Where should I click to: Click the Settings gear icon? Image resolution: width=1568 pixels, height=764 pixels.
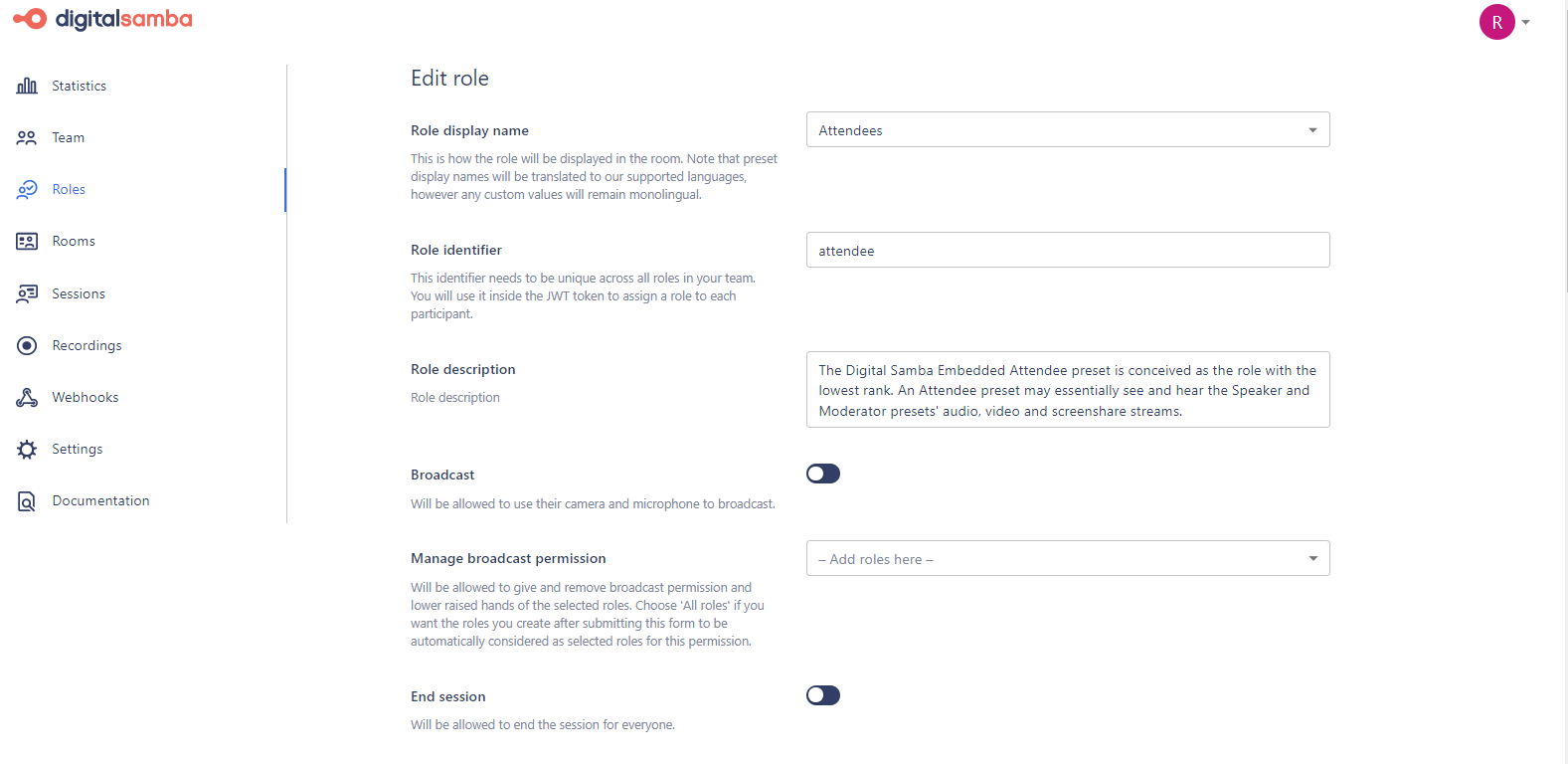tap(27, 449)
